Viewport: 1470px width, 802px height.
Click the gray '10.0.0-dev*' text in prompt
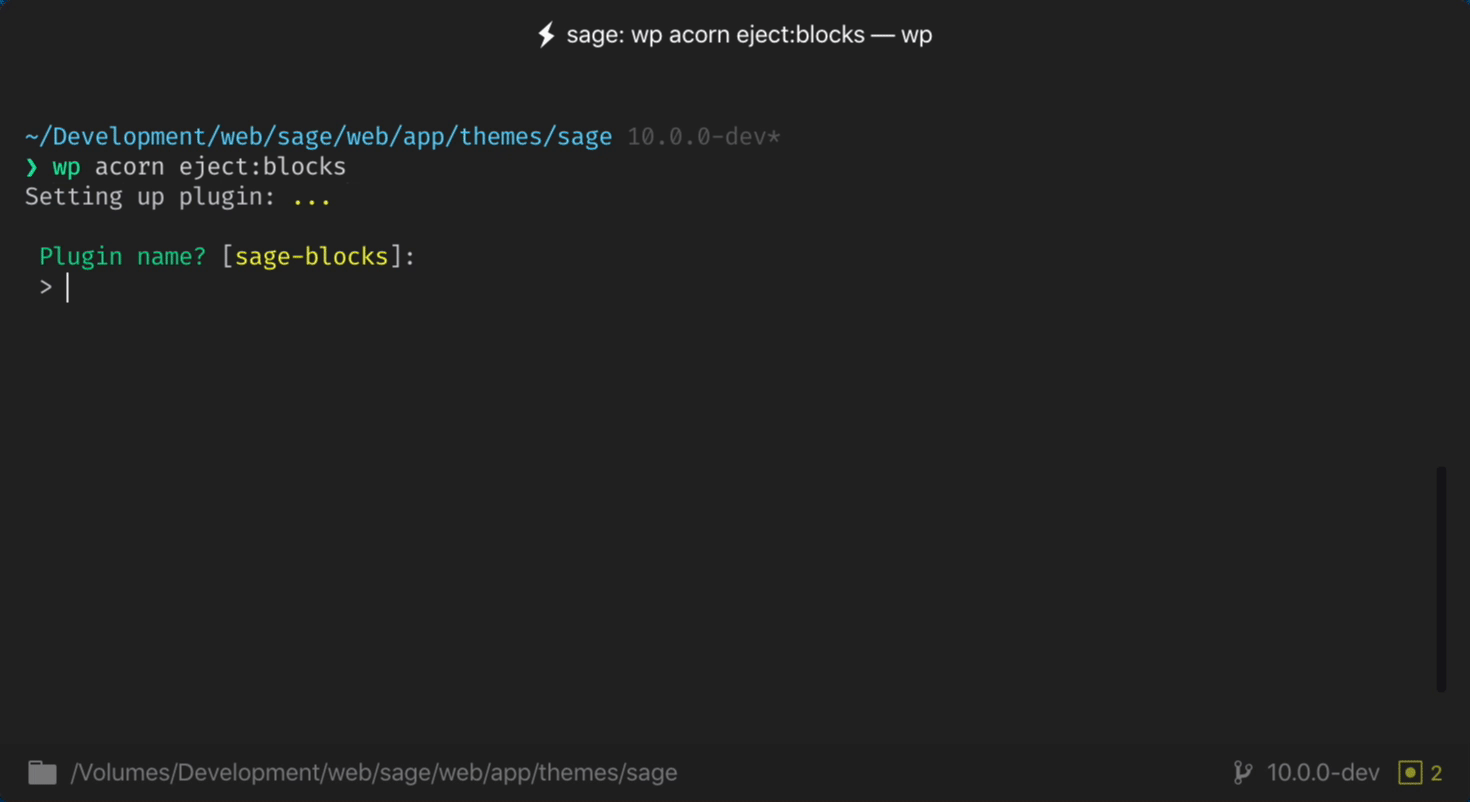(x=704, y=137)
